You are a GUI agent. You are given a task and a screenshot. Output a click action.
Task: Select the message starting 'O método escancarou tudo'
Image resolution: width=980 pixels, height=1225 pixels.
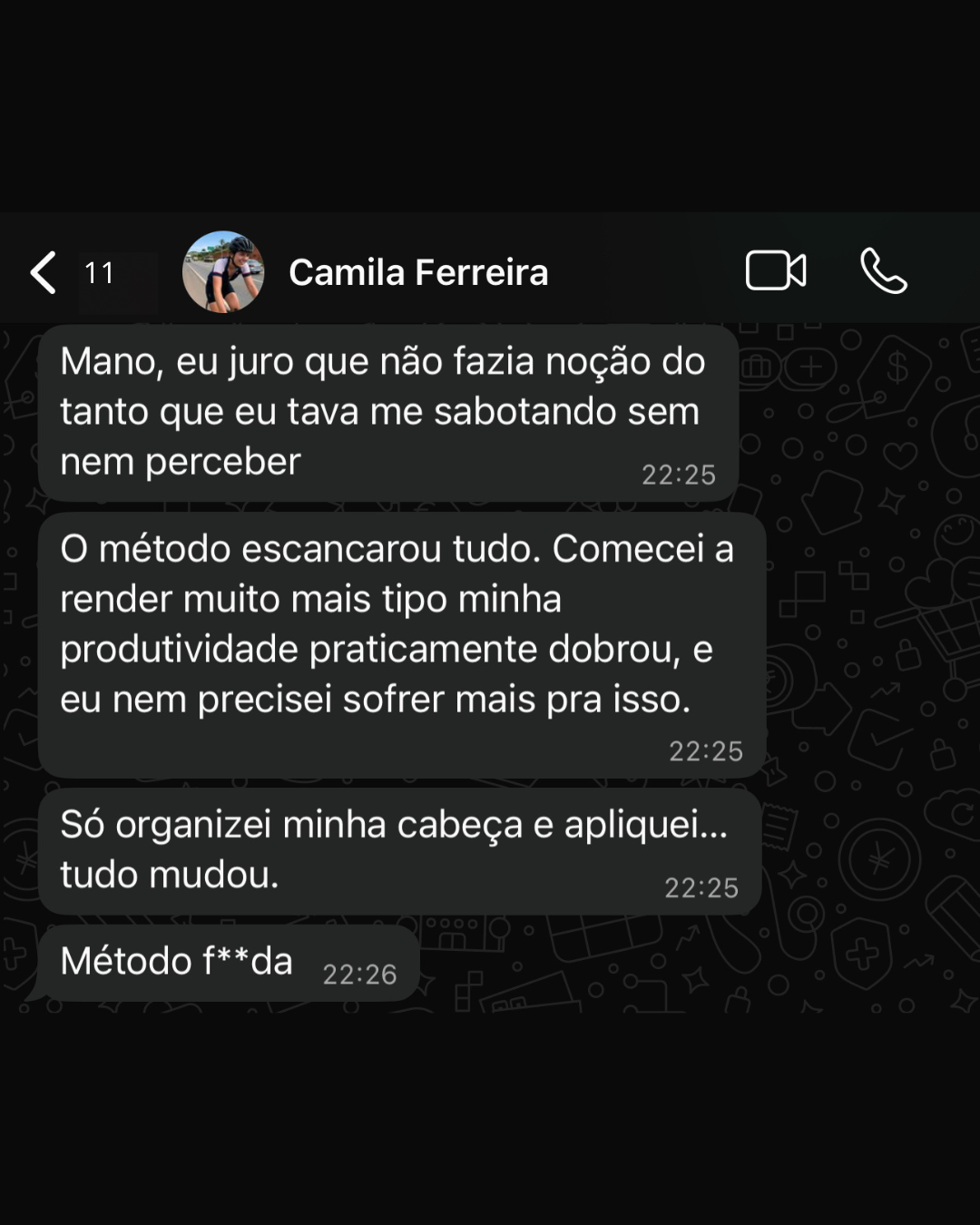point(402,645)
